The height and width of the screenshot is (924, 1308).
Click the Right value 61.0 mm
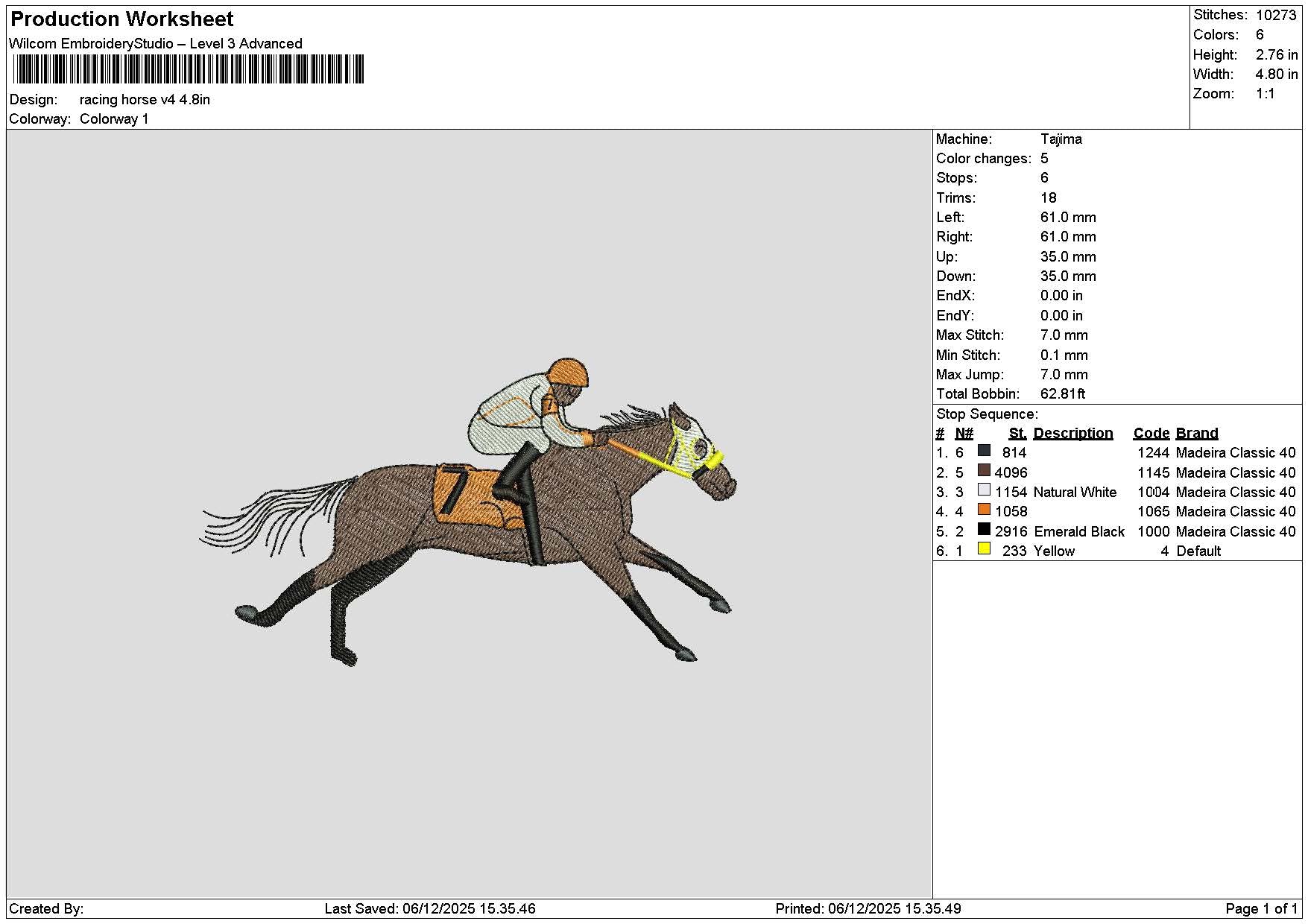tap(1068, 236)
